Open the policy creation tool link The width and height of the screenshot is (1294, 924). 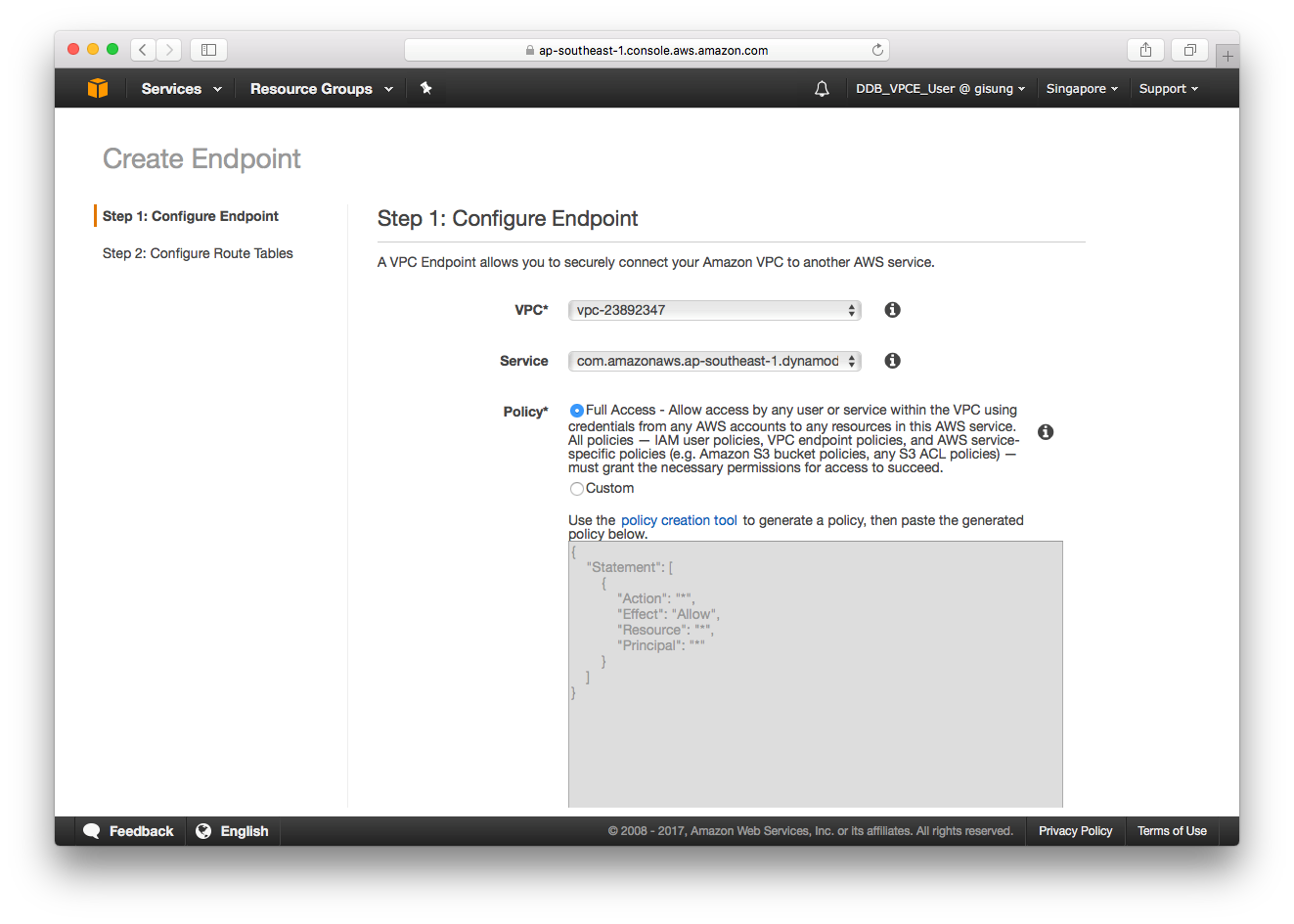[679, 519]
